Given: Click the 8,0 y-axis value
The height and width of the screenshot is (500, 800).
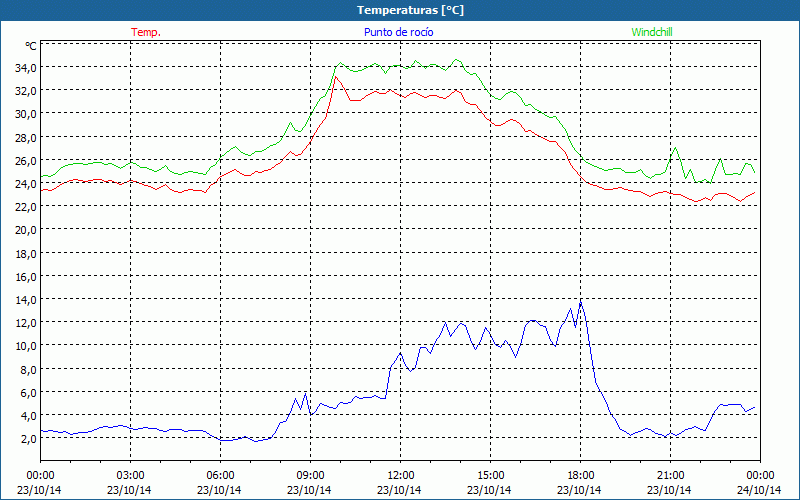Looking at the screenshot, I should 29,369.
